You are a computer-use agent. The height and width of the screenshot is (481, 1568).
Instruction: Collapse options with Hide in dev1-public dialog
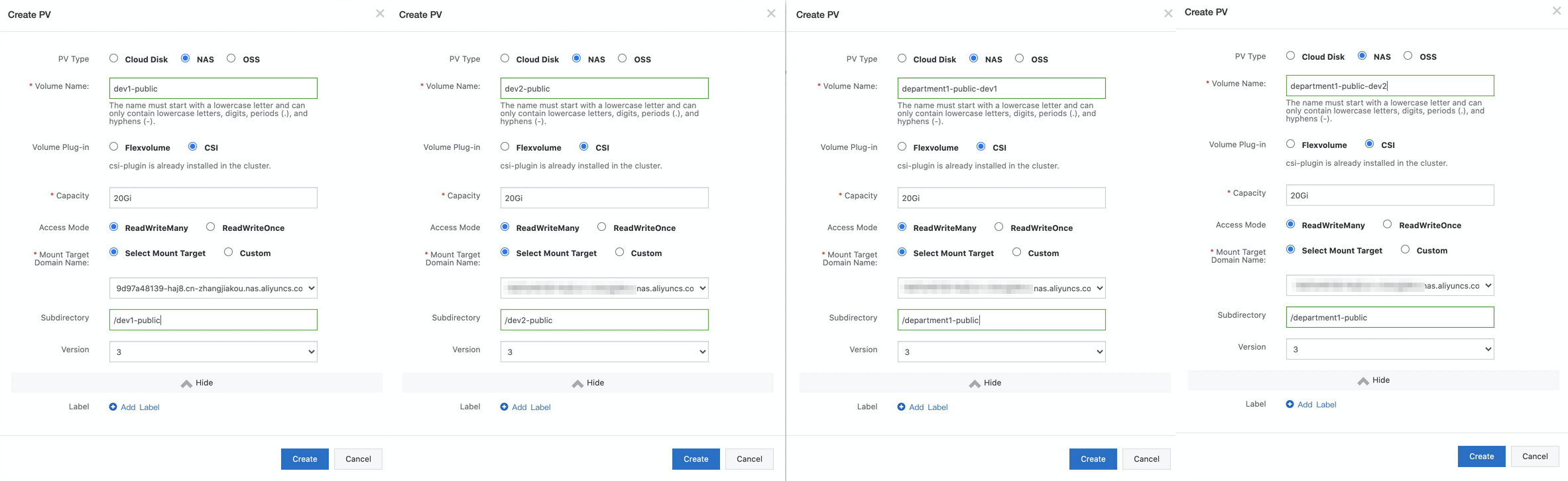pos(197,383)
